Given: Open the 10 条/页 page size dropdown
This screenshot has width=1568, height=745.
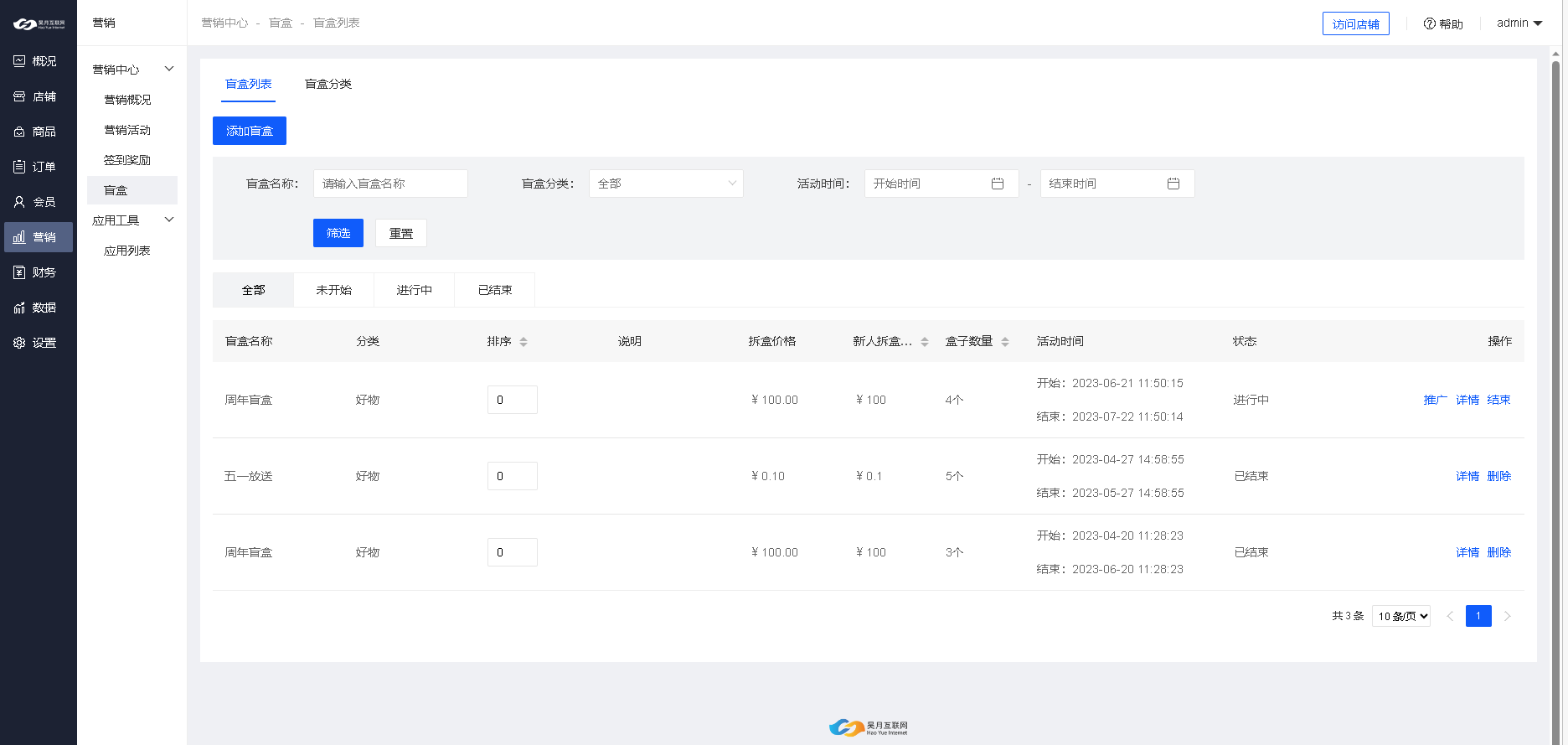Looking at the screenshot, I should 1401,616.
